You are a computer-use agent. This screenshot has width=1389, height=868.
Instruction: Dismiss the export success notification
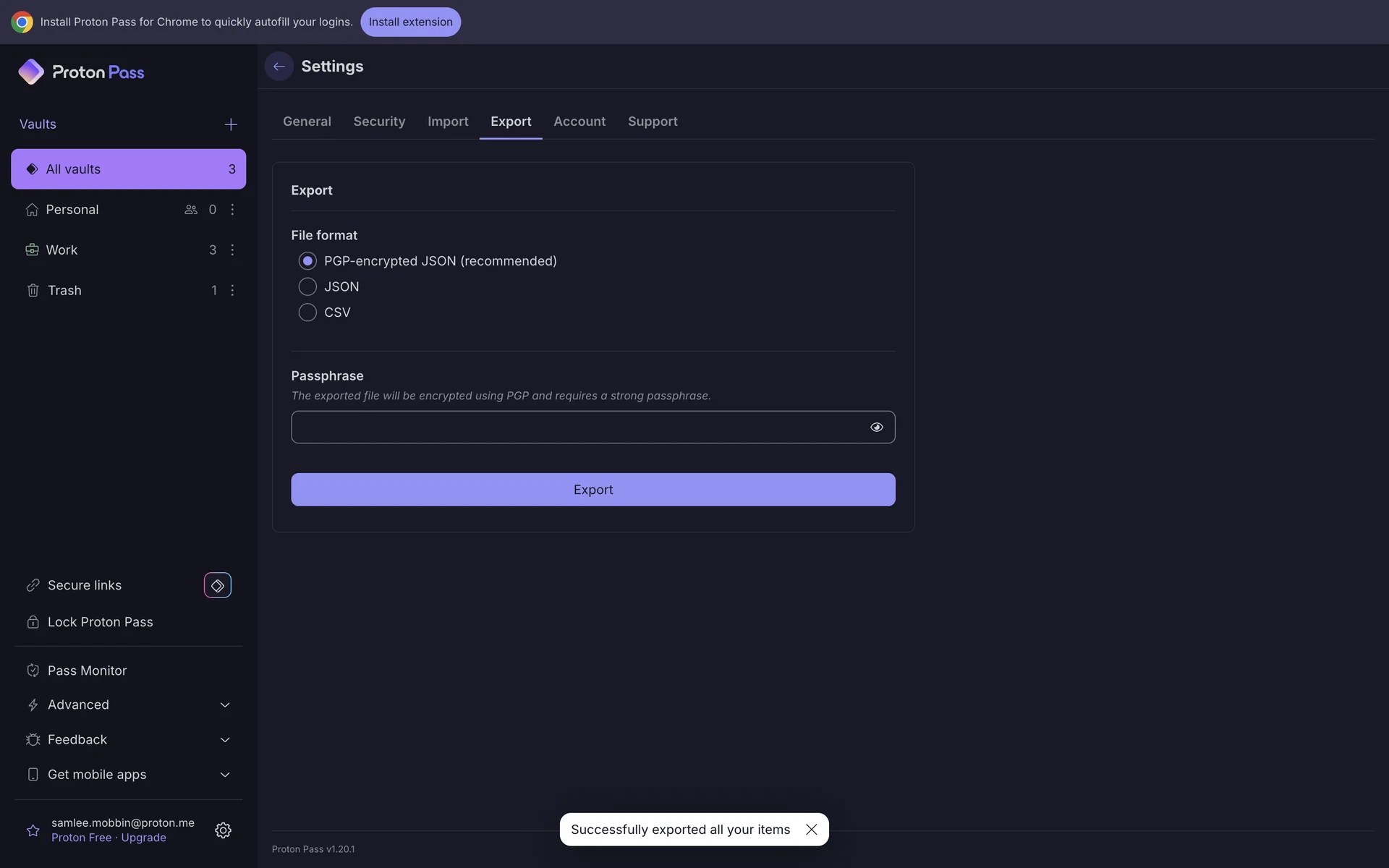click(x=812, y=830)
